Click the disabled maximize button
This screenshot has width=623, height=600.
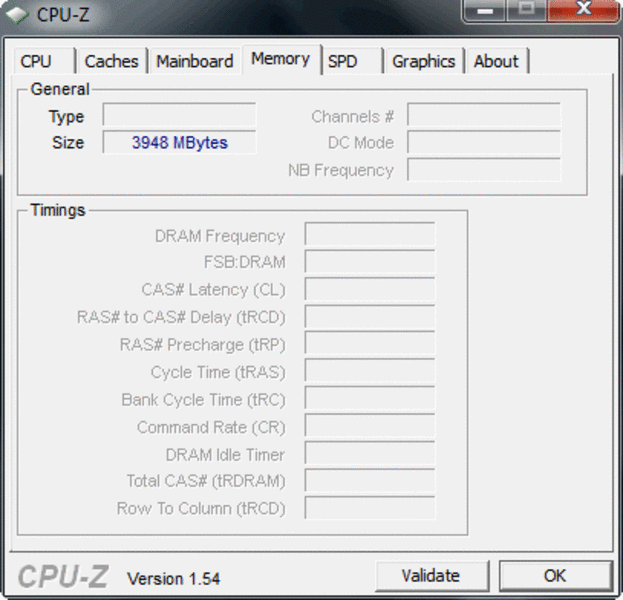click(x=527, y=10)
